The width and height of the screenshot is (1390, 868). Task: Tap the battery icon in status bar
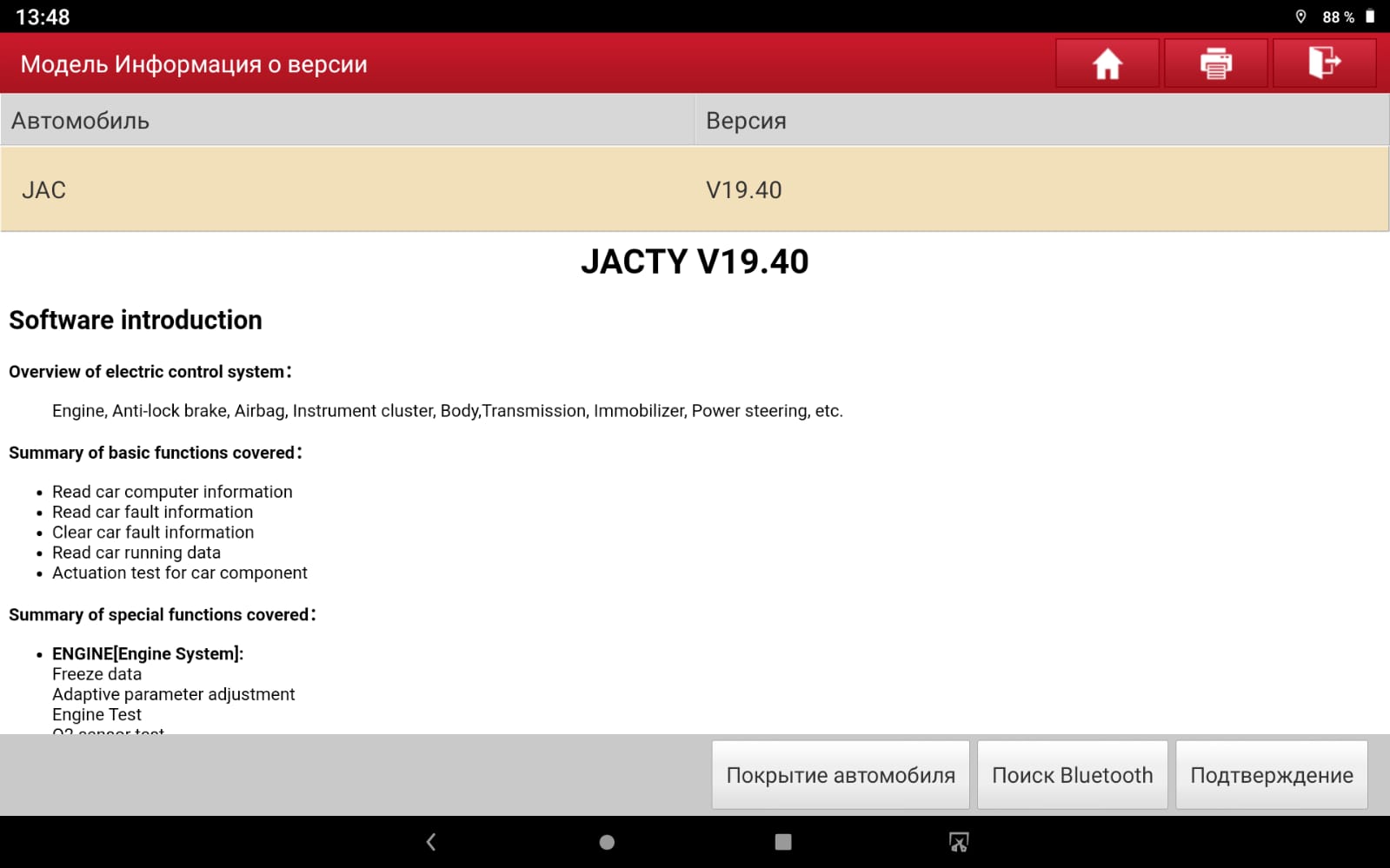tap(1370, 17)
